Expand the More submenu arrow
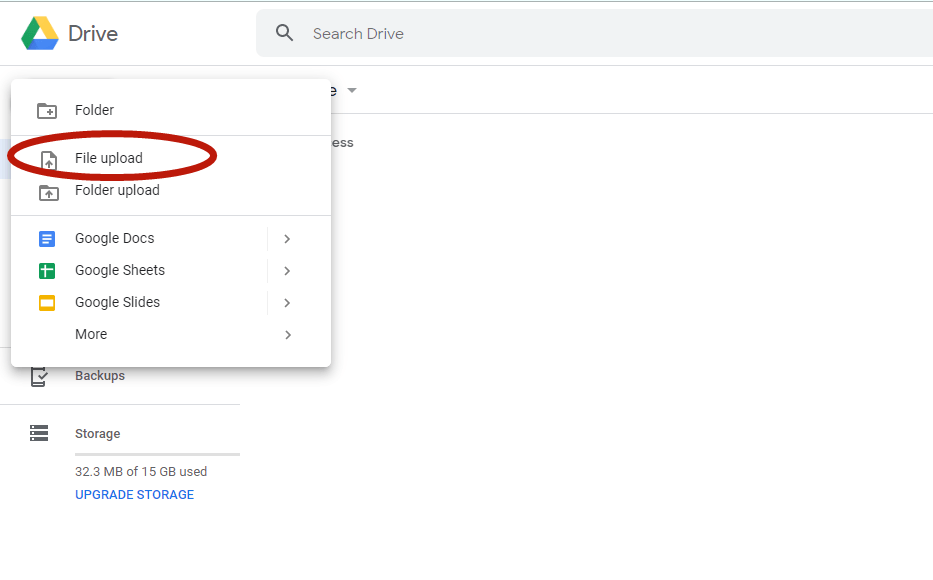Image resolution: width=933 pixels, height=580 pixels. [x=288, y=335]
